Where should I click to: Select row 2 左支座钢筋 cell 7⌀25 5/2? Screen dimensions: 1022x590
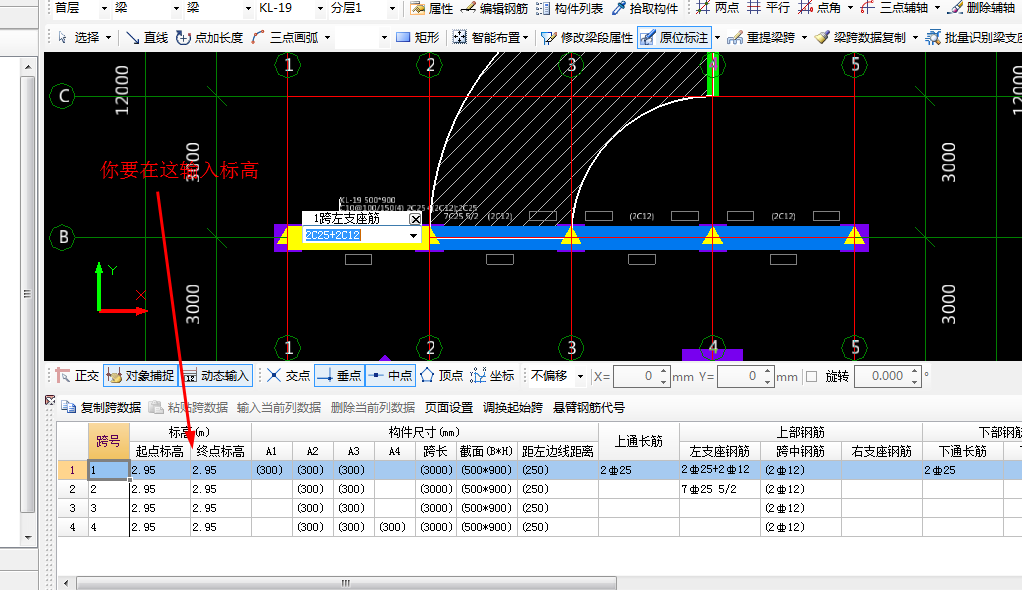pos(720,489)
